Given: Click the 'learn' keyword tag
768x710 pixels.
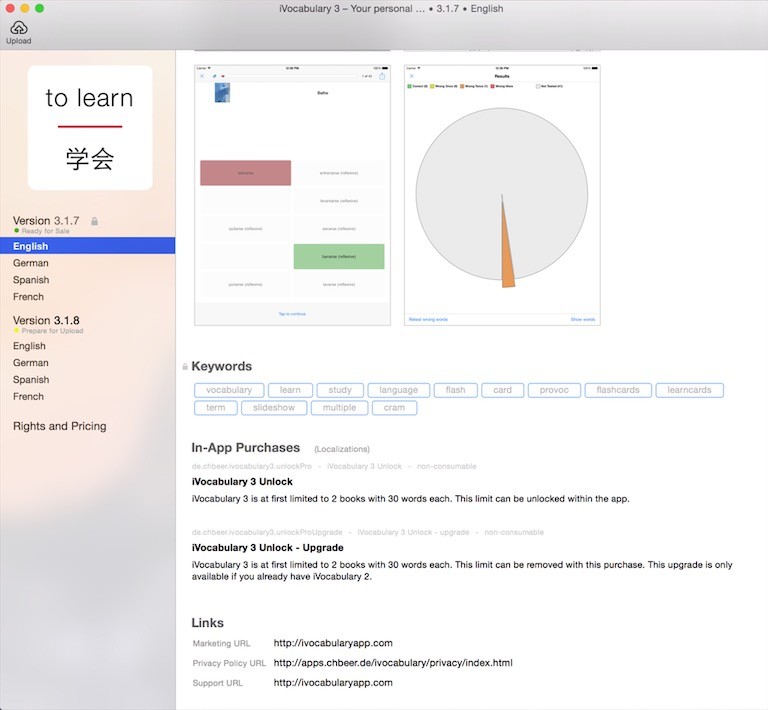Looking at the screenshot, I should 290,390.
